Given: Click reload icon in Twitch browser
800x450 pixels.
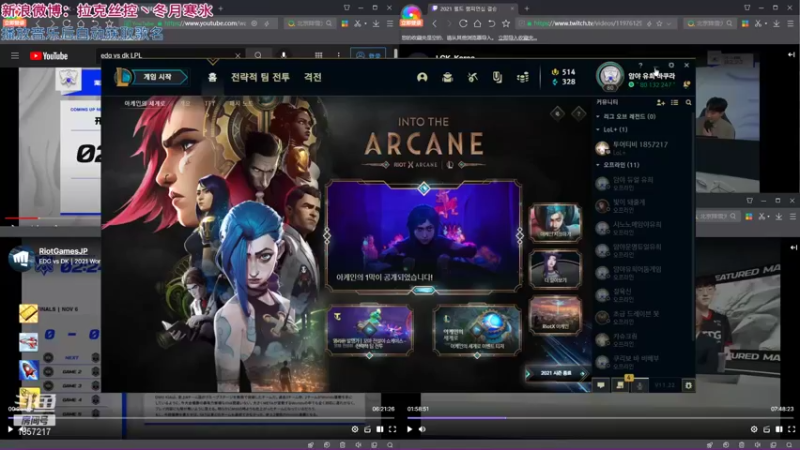Looking at the screenshot, I should pyautogui.click(x=463, y=23).
